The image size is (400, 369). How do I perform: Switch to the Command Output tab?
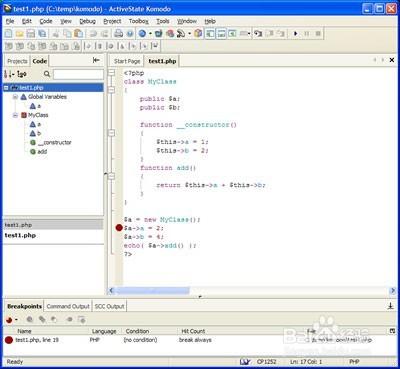(68, 306)
